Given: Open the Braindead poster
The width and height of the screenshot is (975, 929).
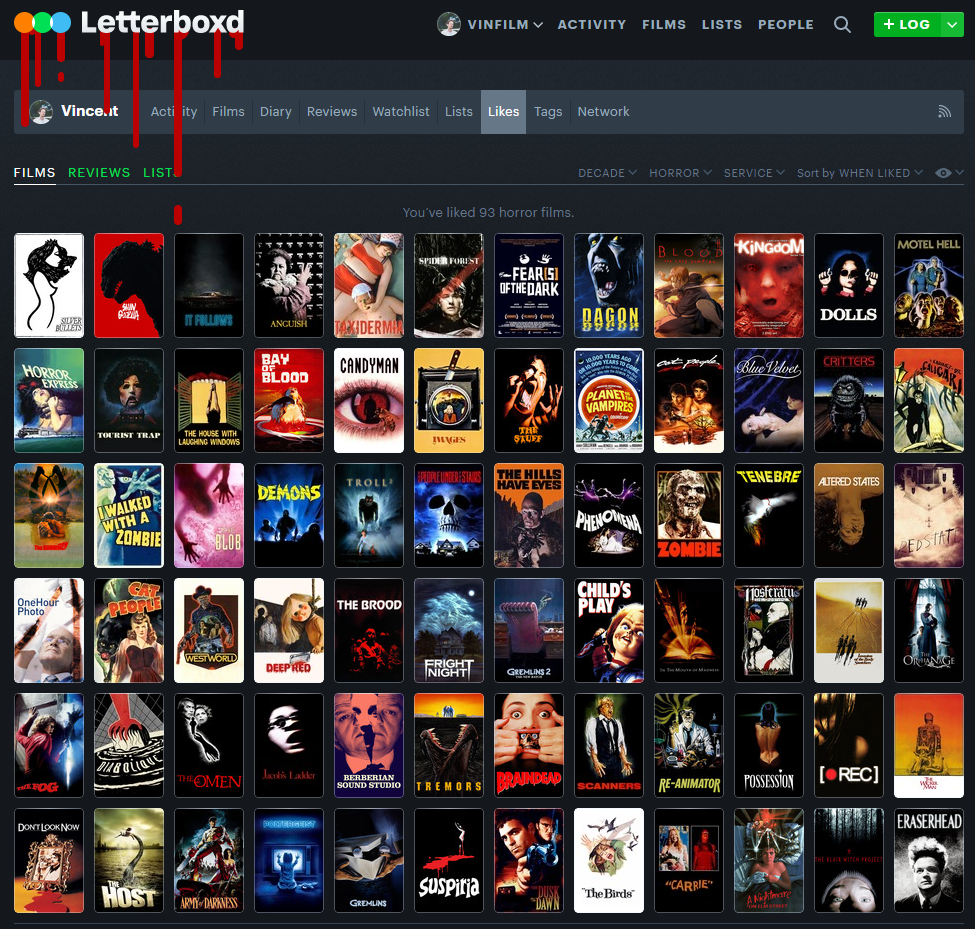Looking at the screenshot, I should pos(529,746).
